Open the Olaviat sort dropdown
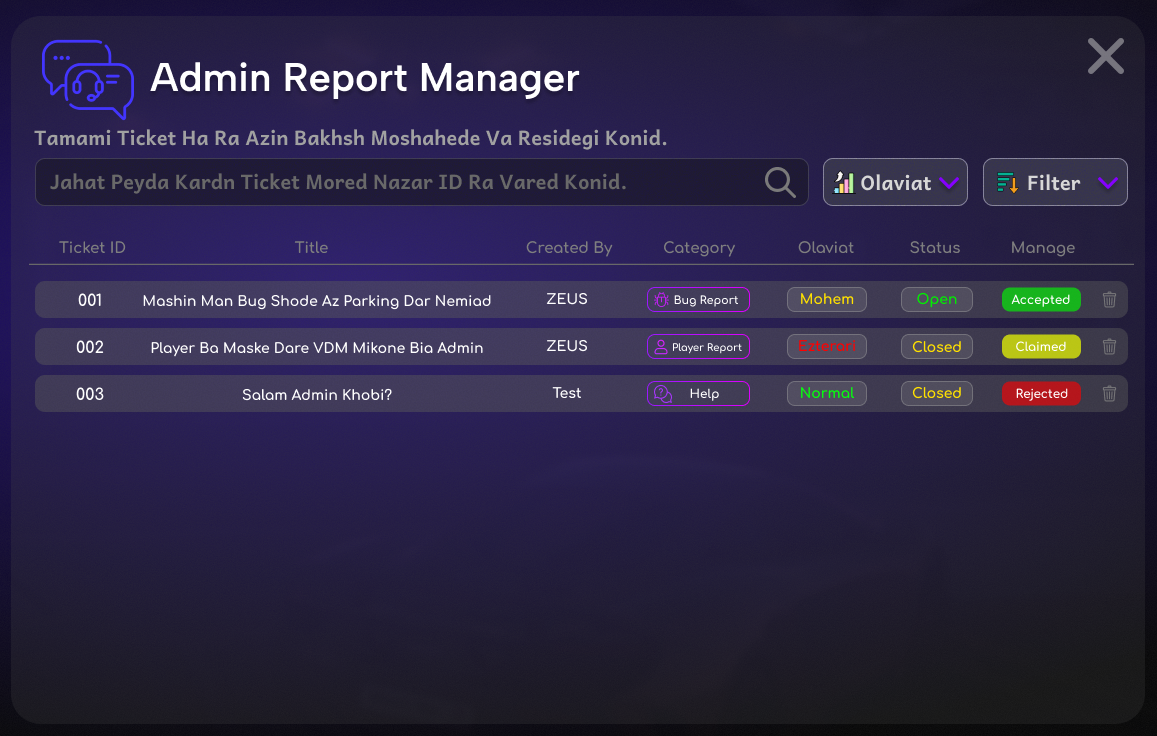1157x736 pixels. tap(895, 182)
